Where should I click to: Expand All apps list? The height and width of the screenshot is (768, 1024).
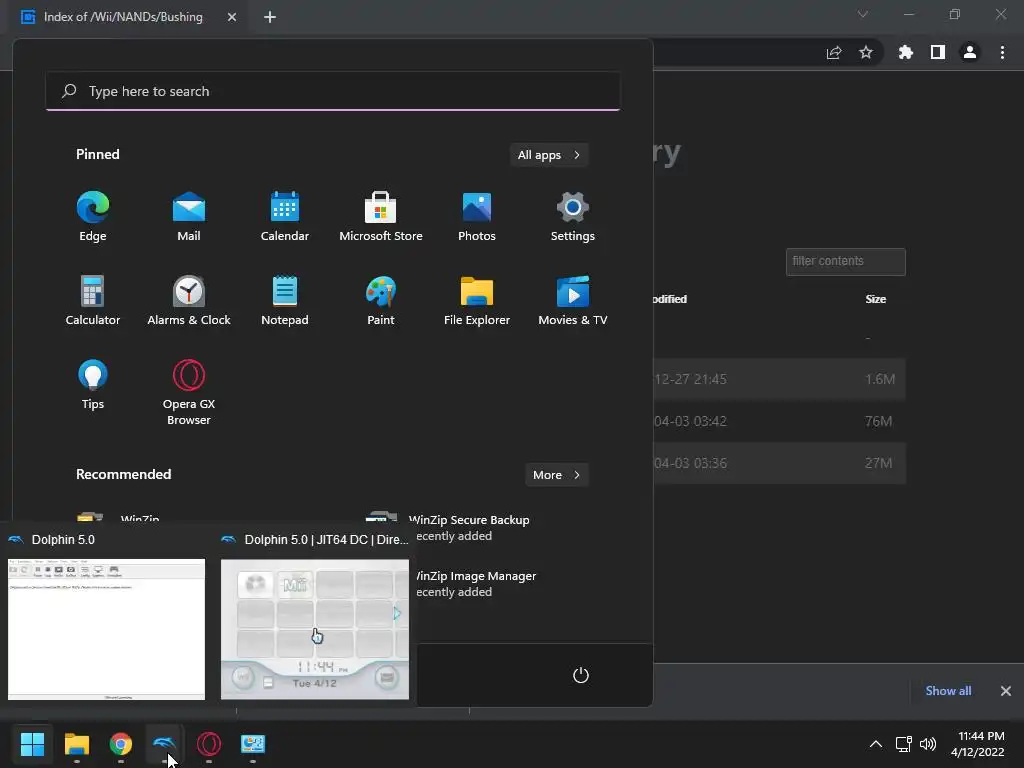(x=549, y=155)
